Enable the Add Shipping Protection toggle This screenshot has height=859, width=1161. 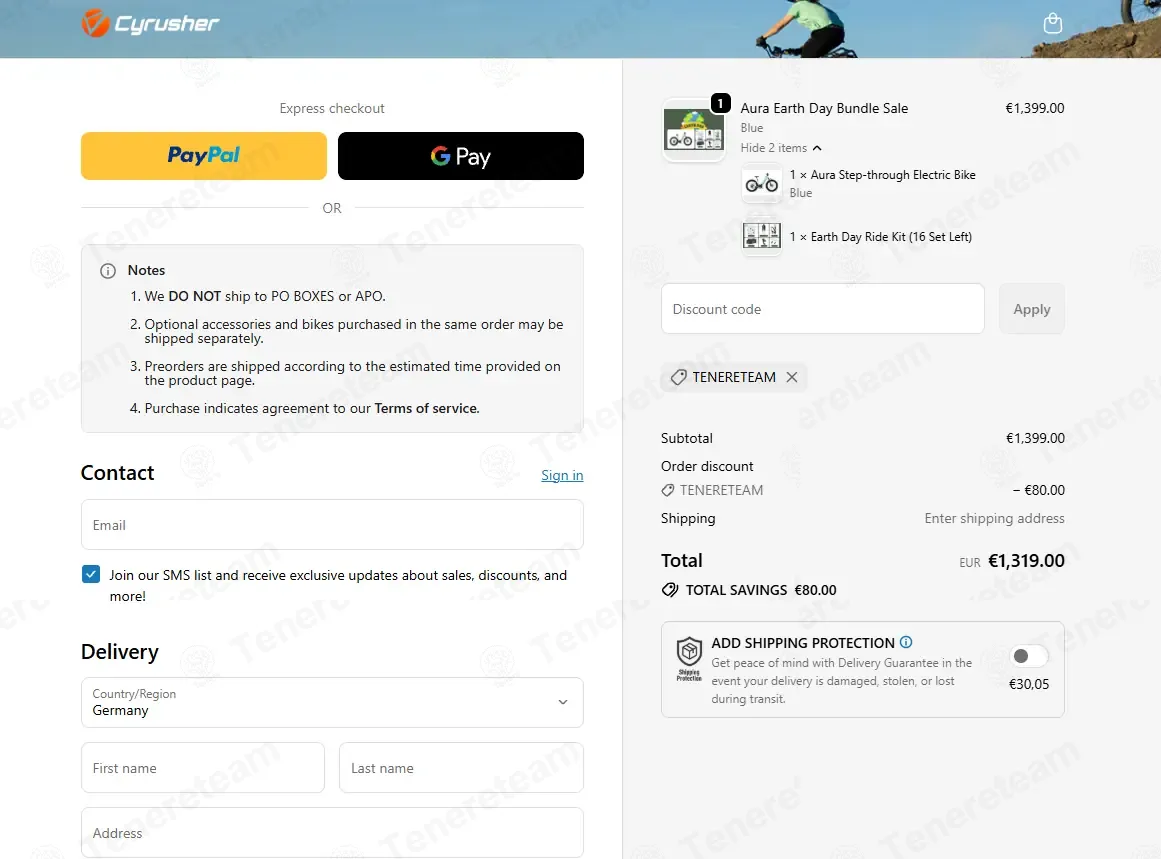coord(1029,656)
